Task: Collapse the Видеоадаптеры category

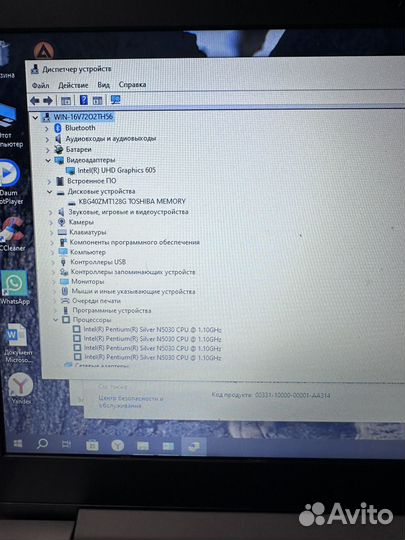Action: click(49, 160)
